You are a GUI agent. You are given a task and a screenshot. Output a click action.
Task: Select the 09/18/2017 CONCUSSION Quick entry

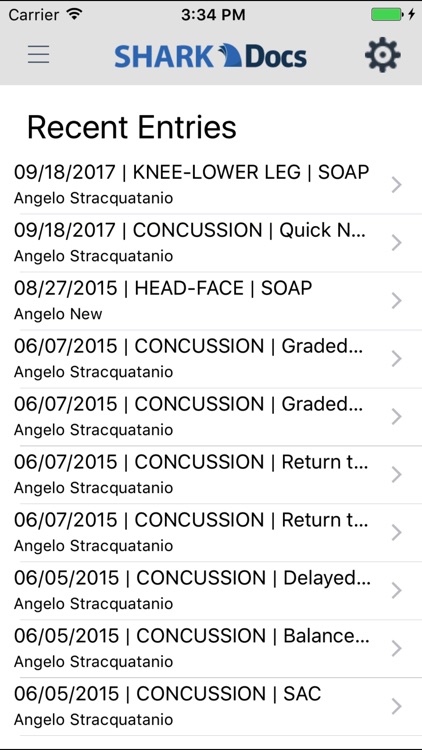[211, 243]
